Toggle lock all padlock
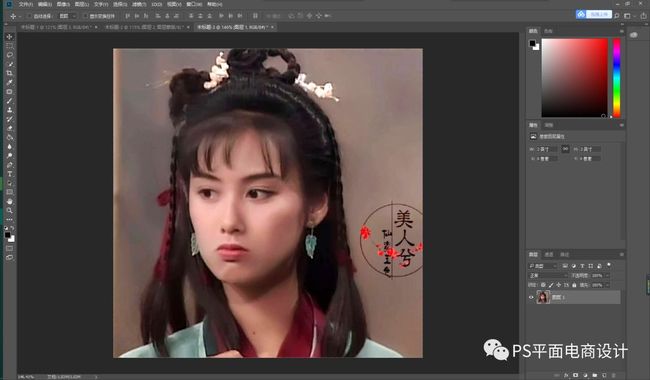 coord(574,285)
